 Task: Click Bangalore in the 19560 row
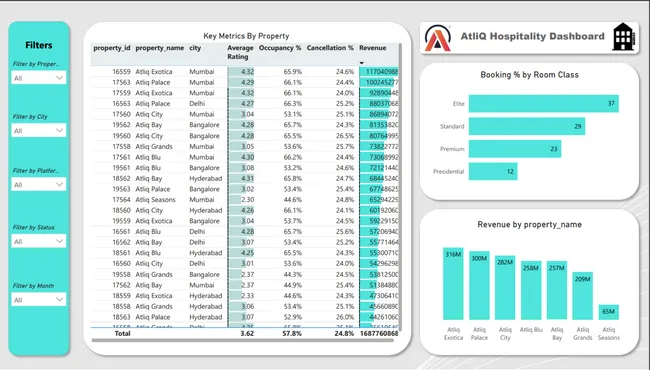(204, 136)
